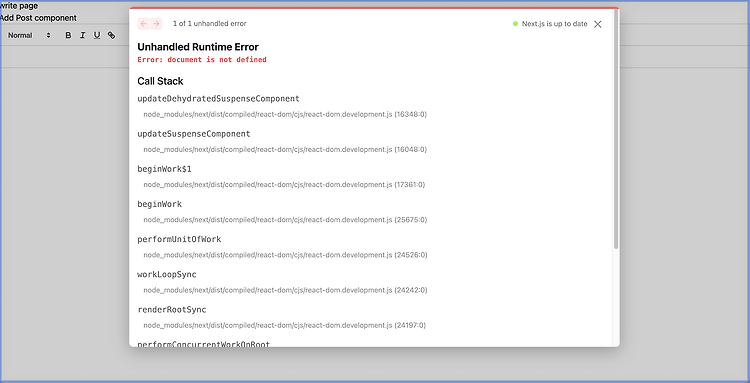Image resolution: width=750 pixels, height=383 pixels.
Task: Click the write page text
Action: (x=19, y=6)
